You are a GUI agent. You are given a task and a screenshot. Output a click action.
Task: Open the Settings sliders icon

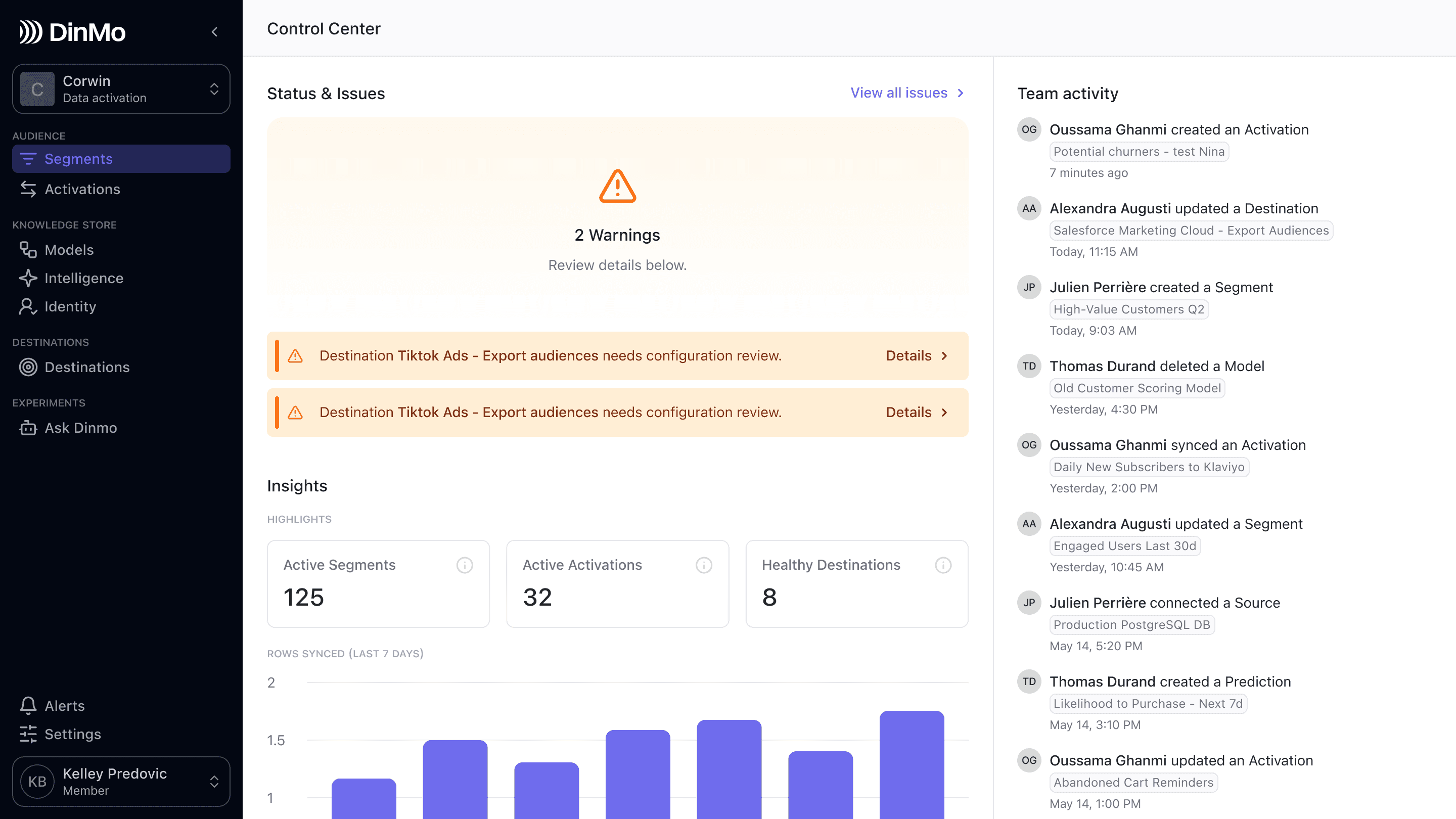click(28, 734)
